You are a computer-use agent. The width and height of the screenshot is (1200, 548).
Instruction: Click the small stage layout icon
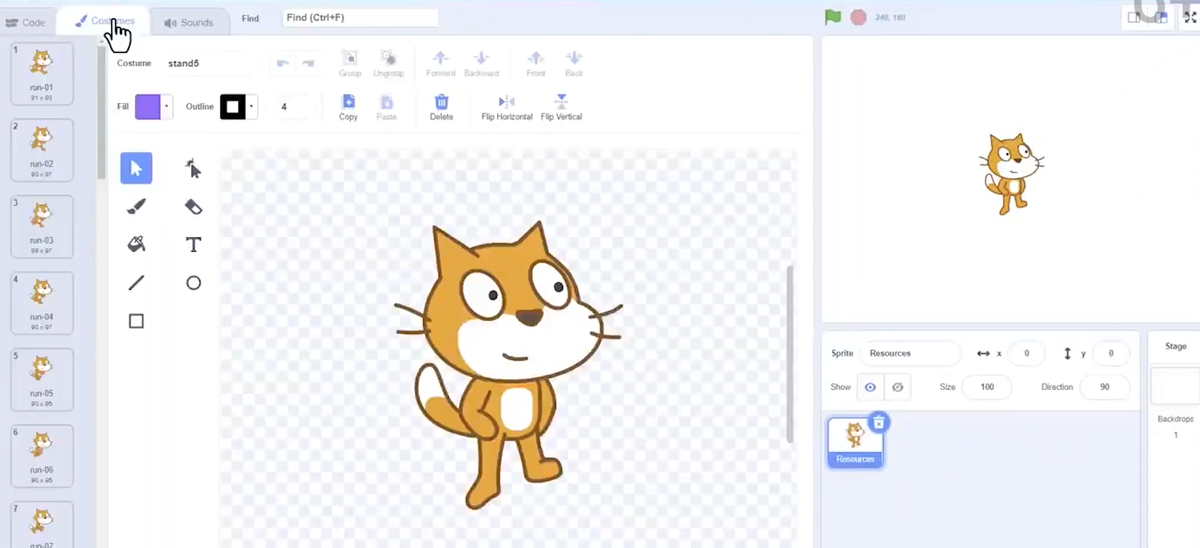click(1134, 17)
